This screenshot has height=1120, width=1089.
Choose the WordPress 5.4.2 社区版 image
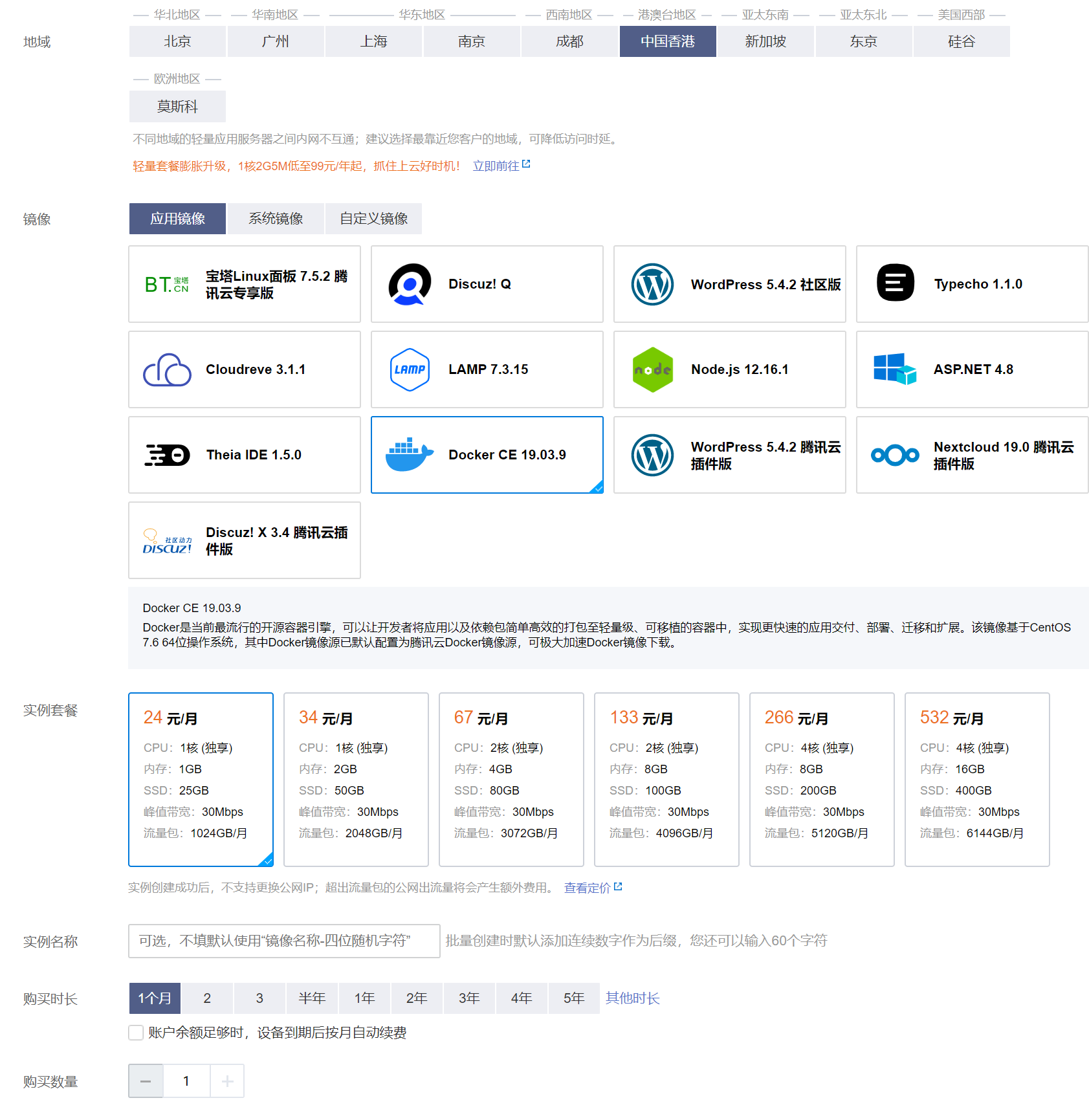[x=729, y=284]
